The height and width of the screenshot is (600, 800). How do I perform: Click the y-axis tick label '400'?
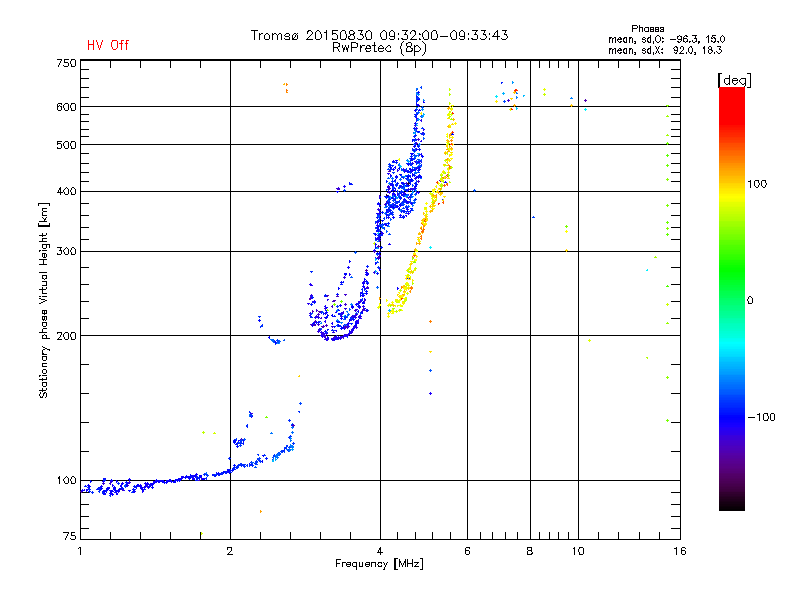pyautogui.click(x=66, y=191)
